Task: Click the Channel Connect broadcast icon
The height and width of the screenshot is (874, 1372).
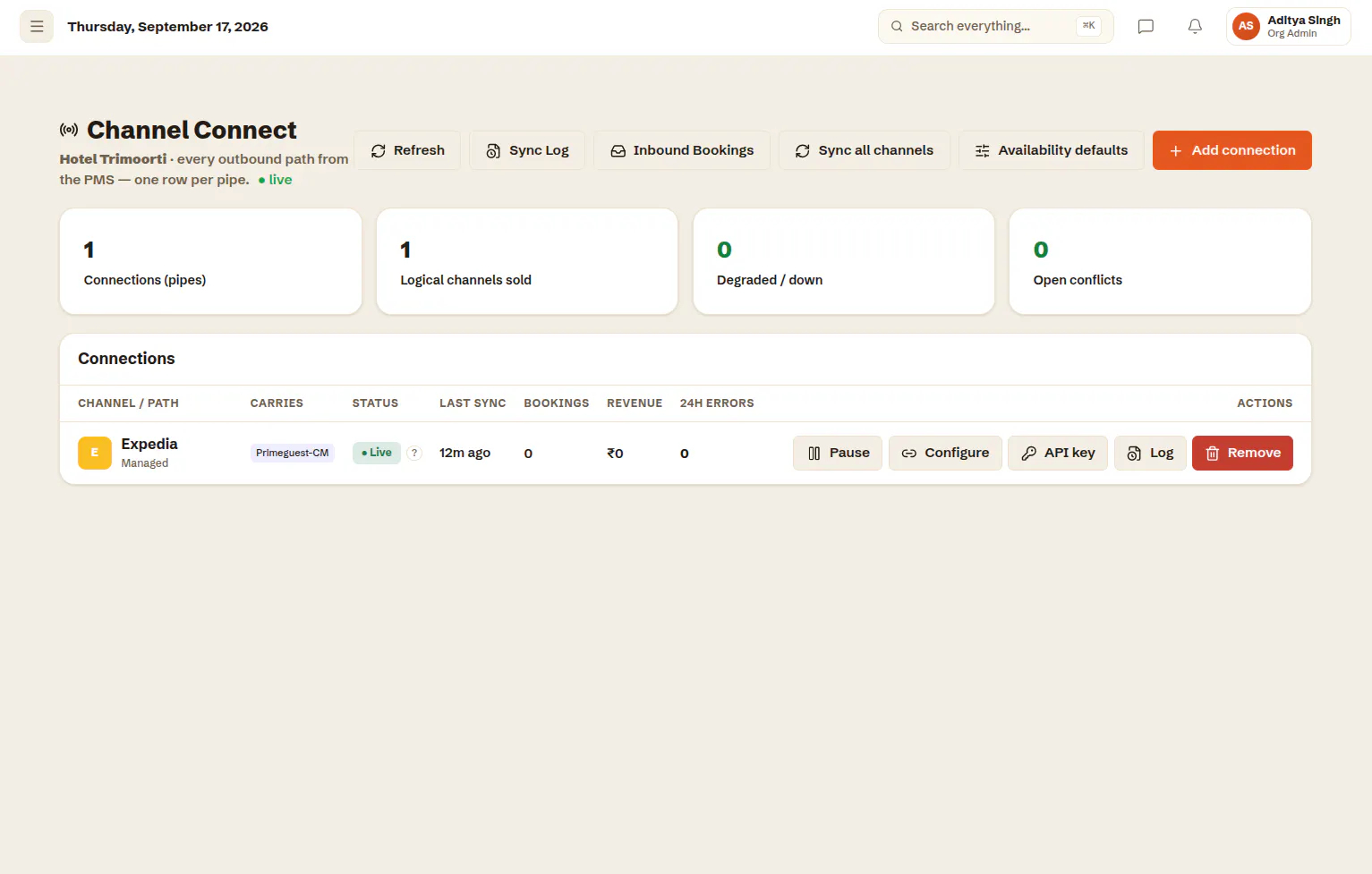Action: [69, 130]
